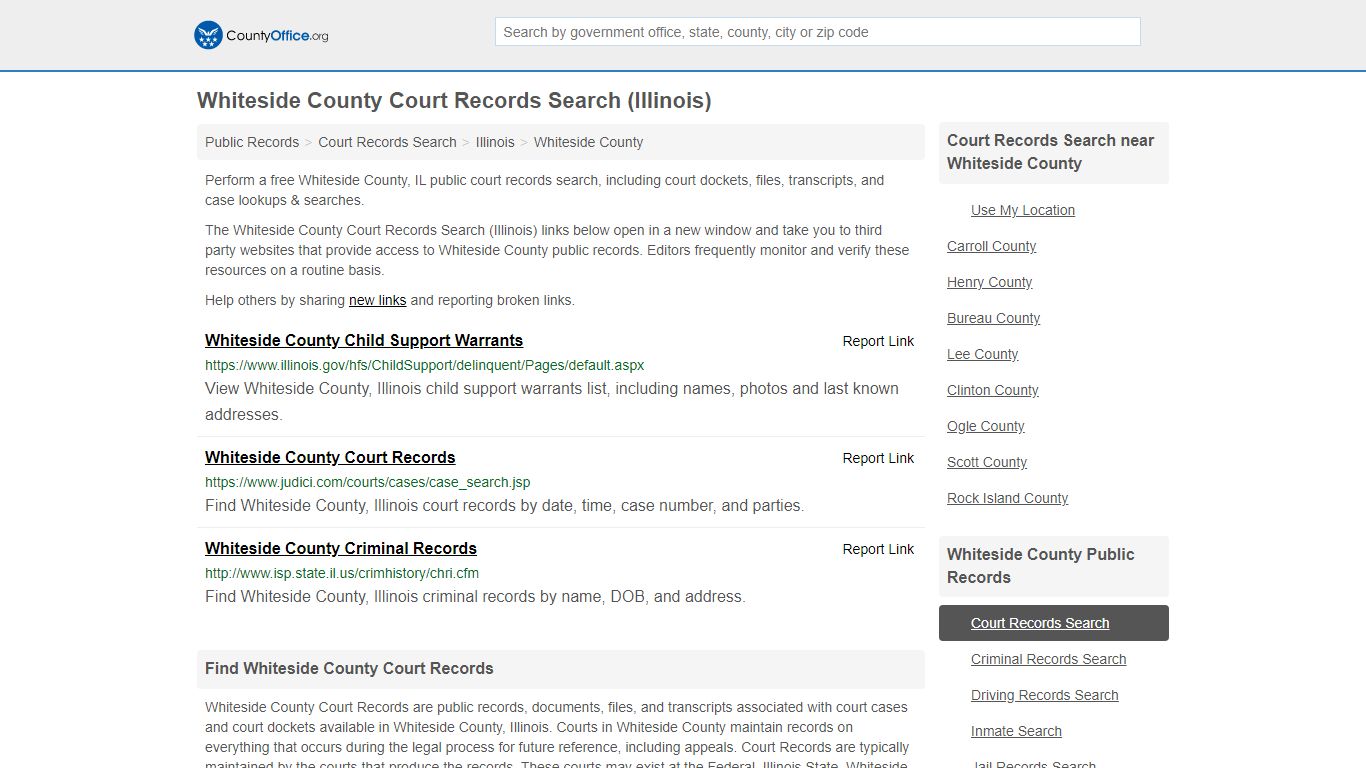
Task: Go to Illinois breadcrumb link
Action: pyautogui.click(x=495, y=142)
